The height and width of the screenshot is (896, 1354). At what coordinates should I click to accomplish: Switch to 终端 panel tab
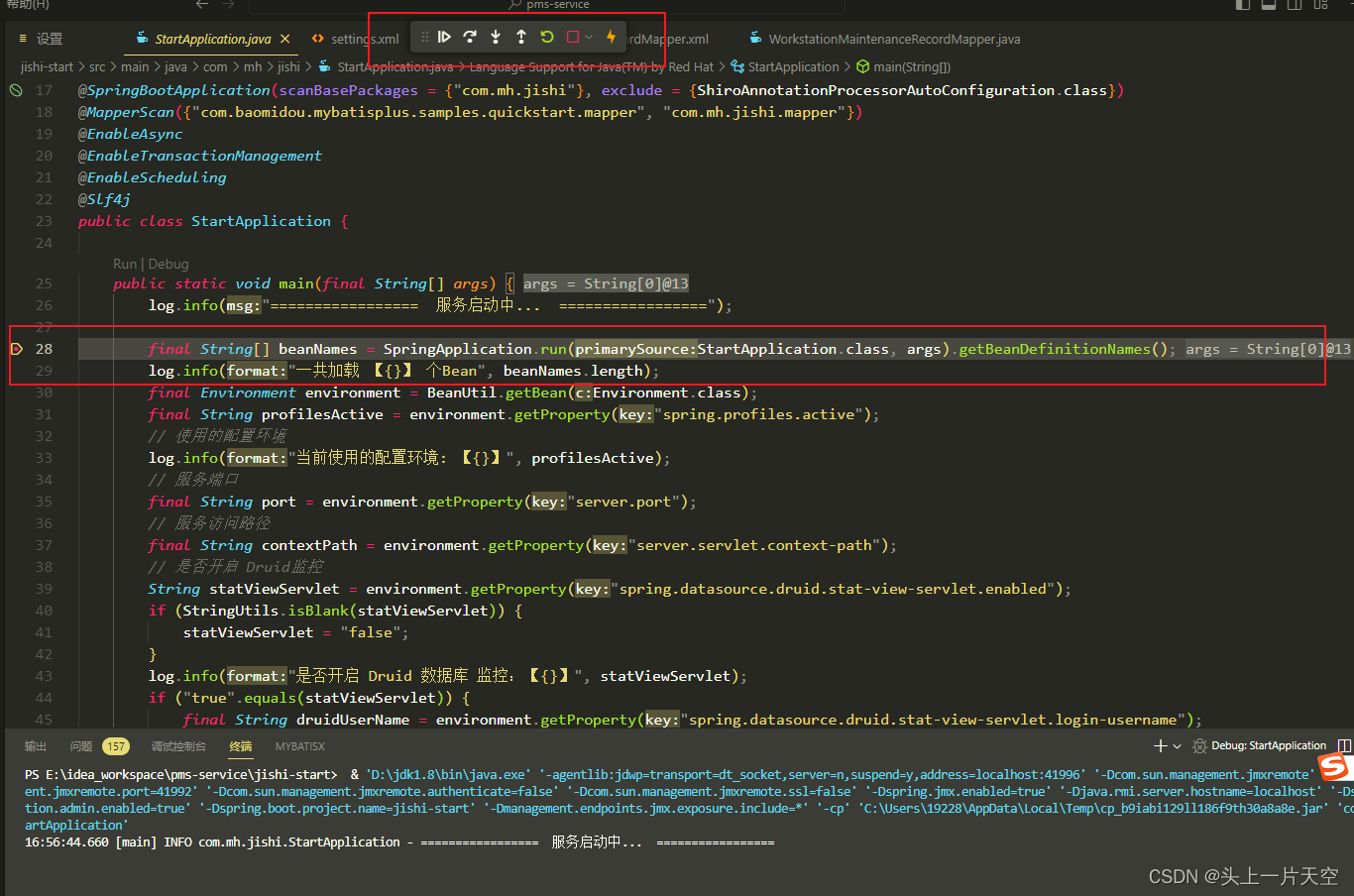point(240,746)
